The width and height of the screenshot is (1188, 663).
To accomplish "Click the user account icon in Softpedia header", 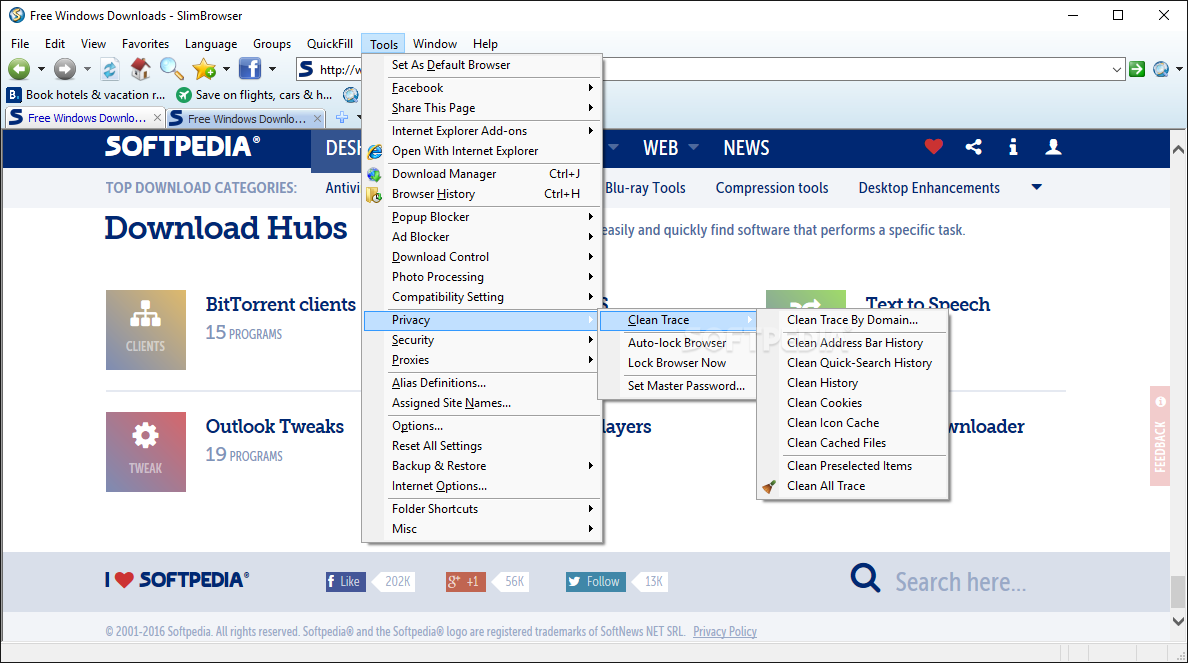I will 1053,147.
